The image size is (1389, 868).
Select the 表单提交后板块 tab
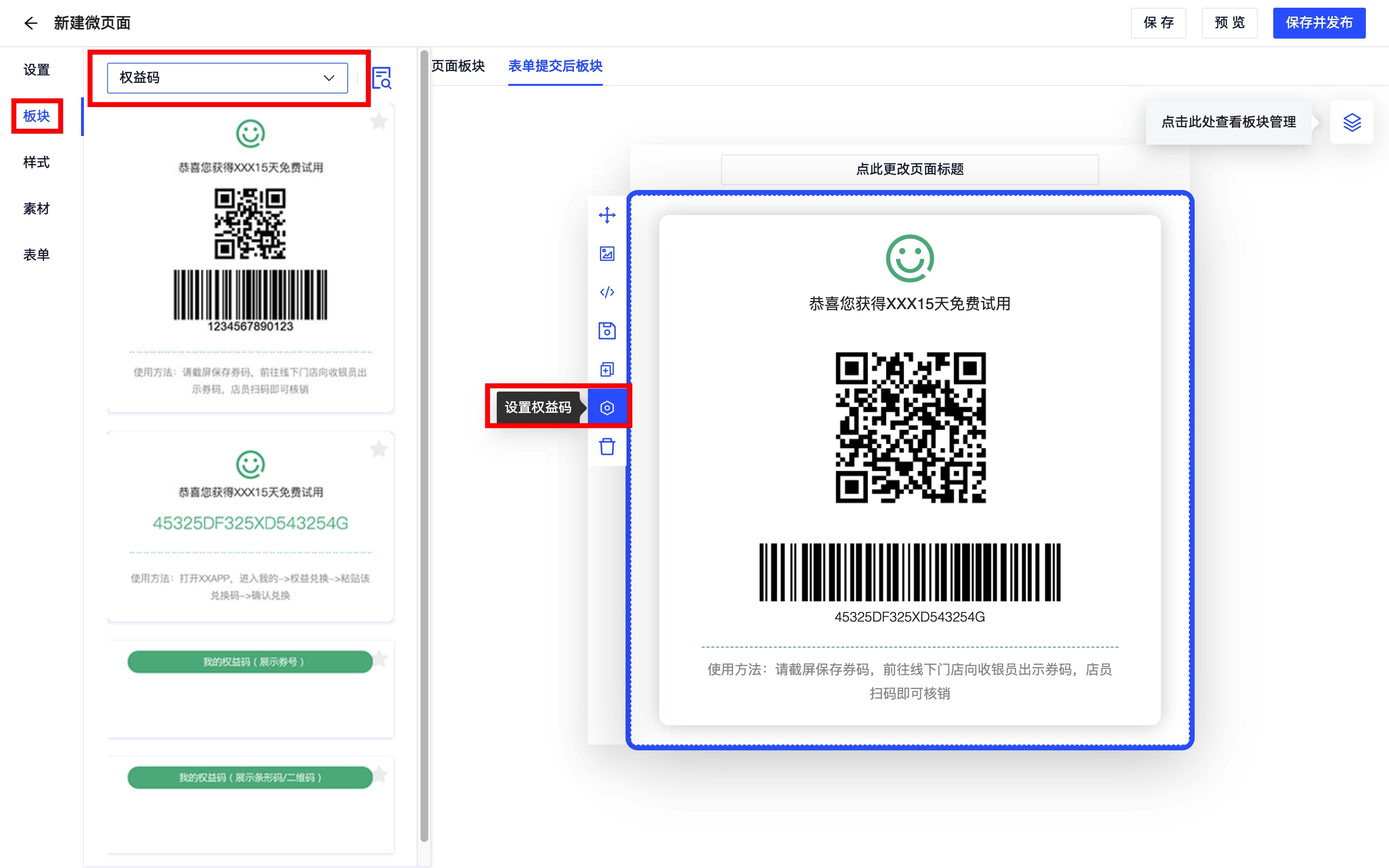coord(555,66)
